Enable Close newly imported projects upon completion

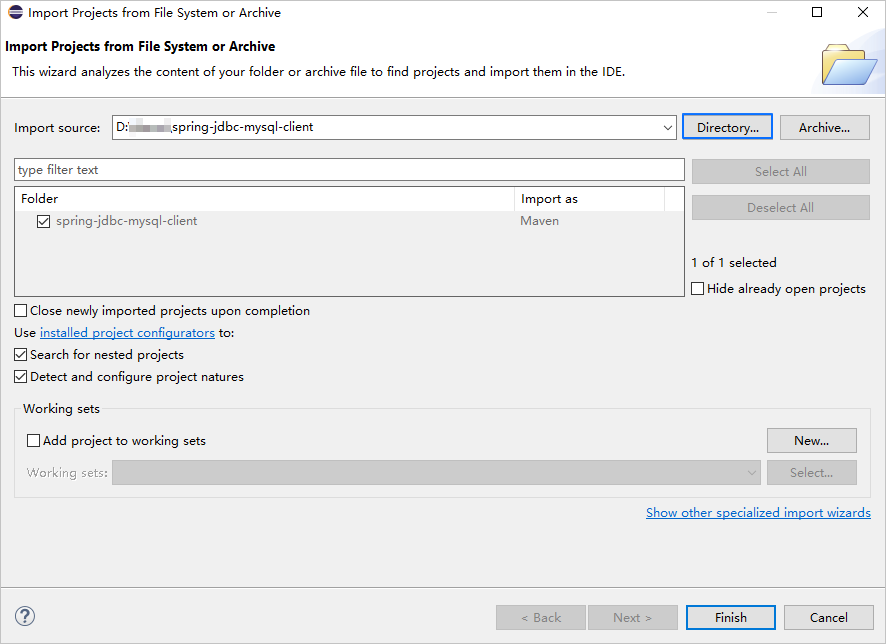point(21,311)
